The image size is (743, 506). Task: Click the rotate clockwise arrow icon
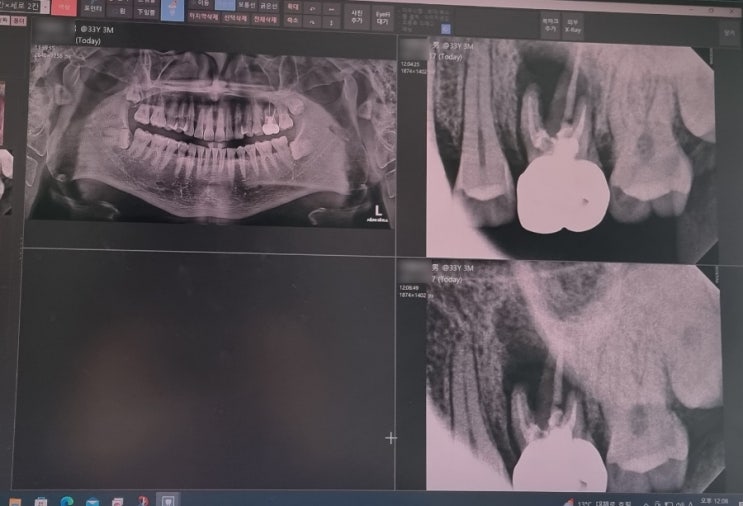click(x=312, y=22)
